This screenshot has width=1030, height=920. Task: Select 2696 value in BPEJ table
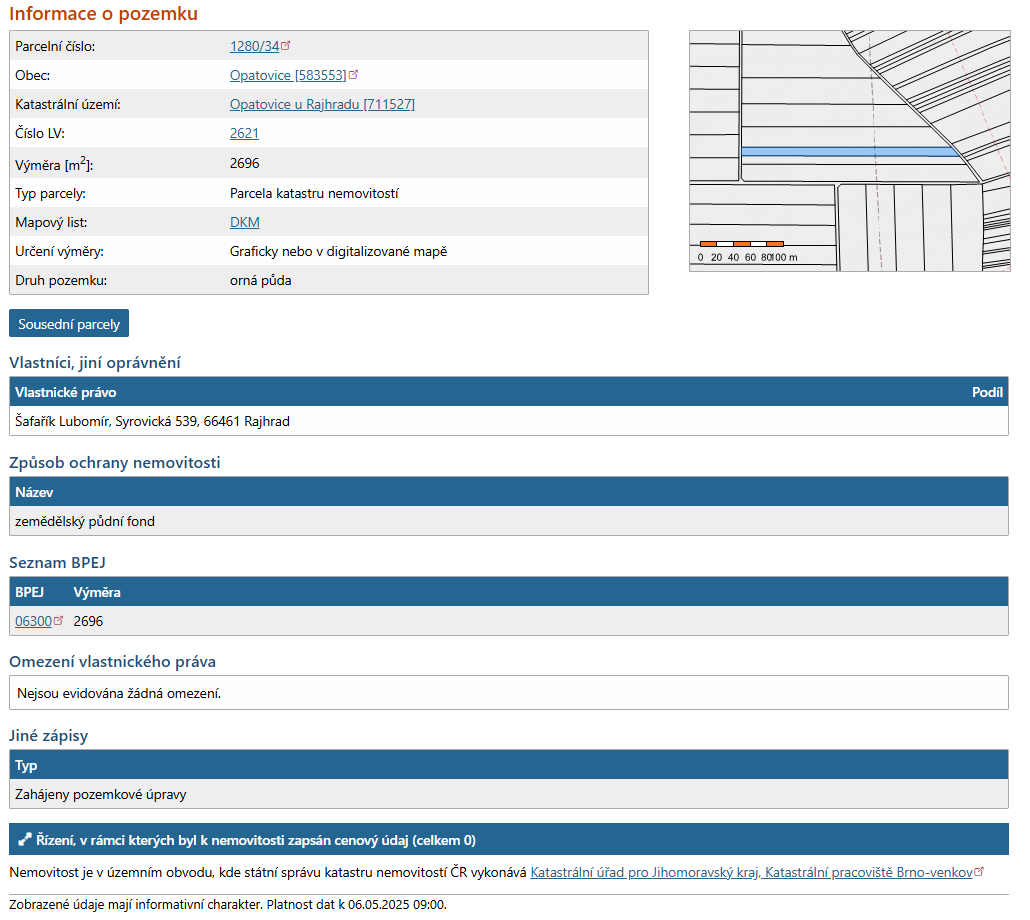pos(88,621)
